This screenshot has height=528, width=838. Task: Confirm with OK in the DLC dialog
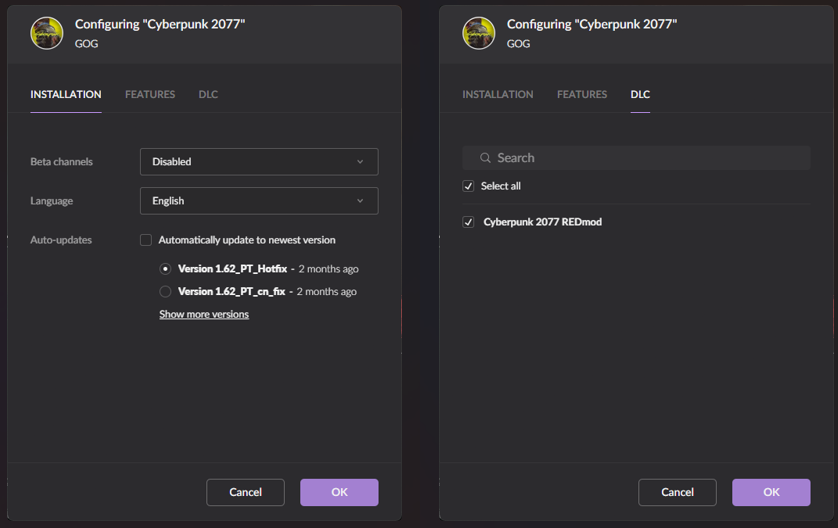pos(771,492)
